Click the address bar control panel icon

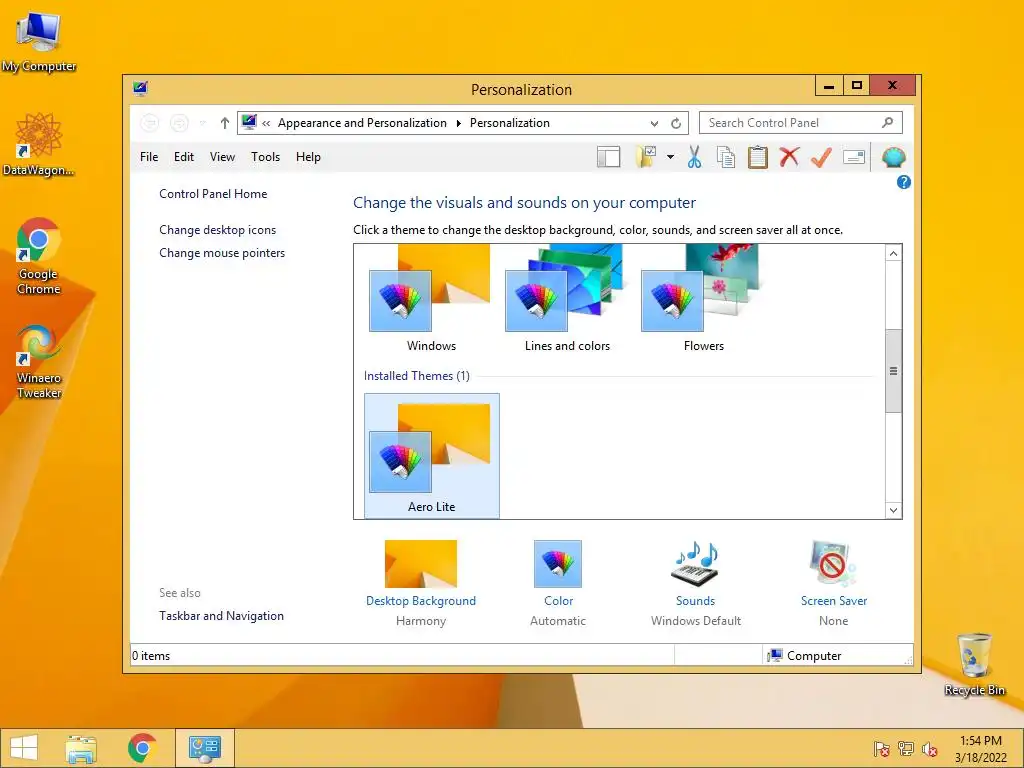[249, 122]
